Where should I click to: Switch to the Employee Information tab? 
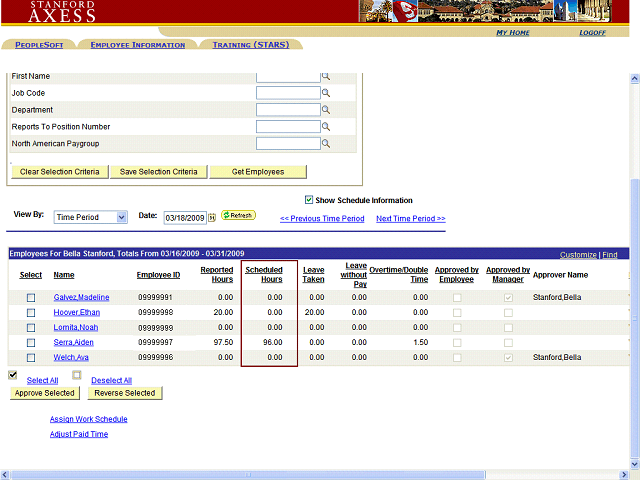(137, 45)
